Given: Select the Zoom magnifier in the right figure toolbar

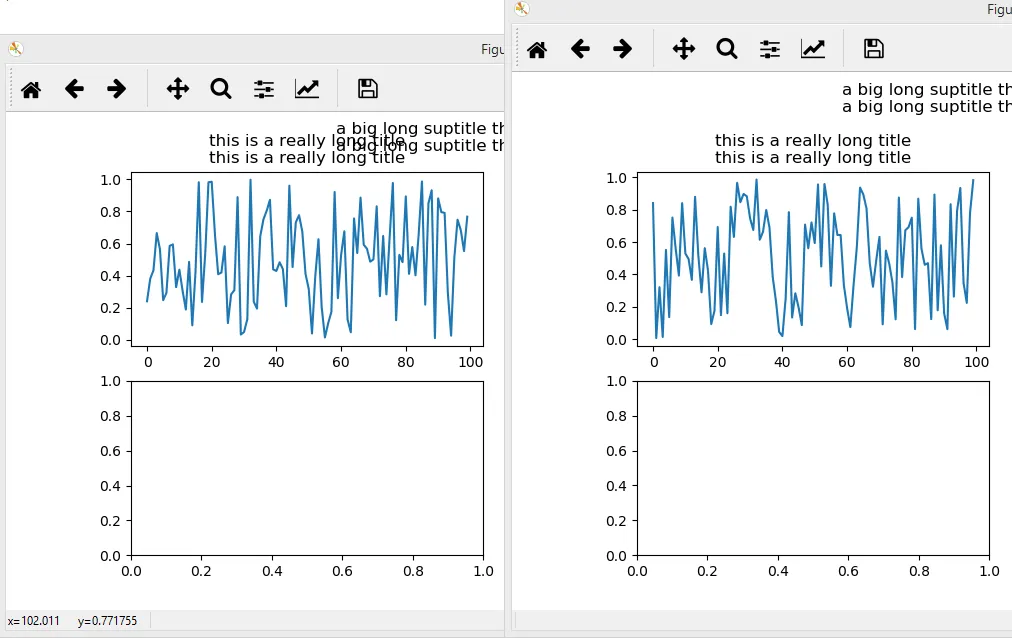Looking at the screenshot, I should point(727,49).
